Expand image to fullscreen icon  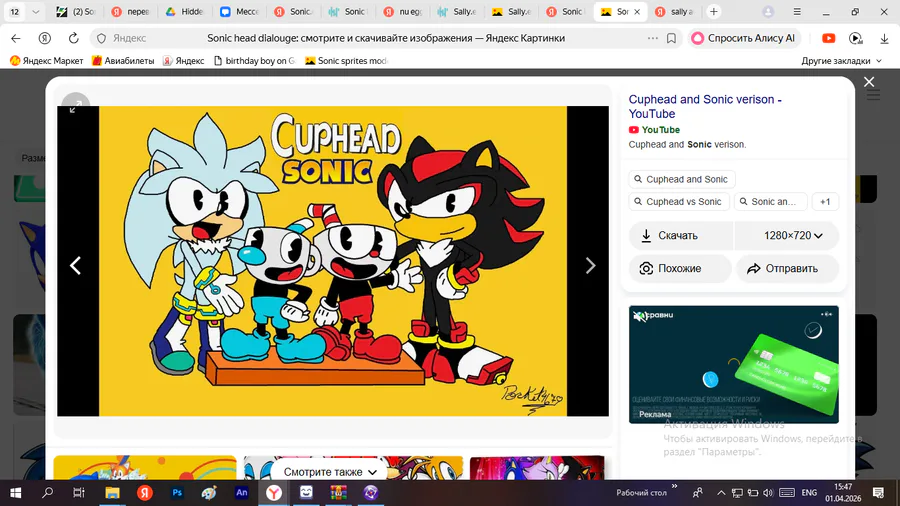(74, 107)
